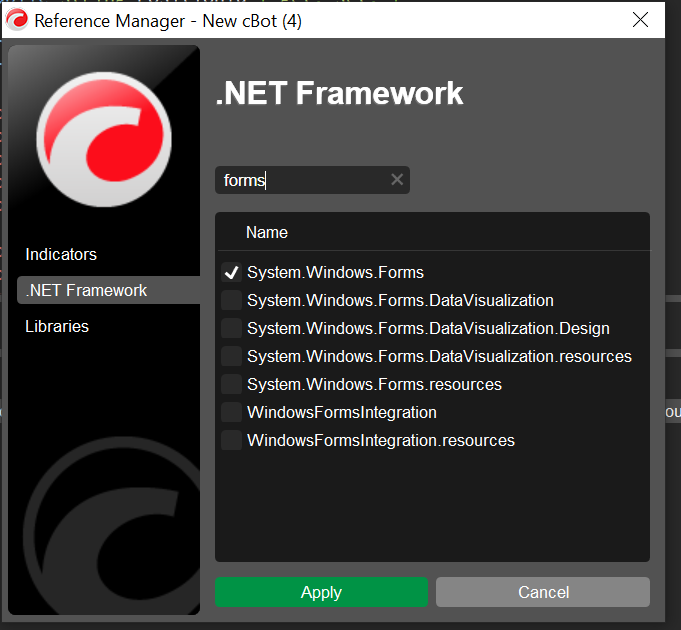Check System.Windows.Forms.resources checkbox
Image resolution: width=681 pixels, height=630 pixels.
tap(231, 384)
